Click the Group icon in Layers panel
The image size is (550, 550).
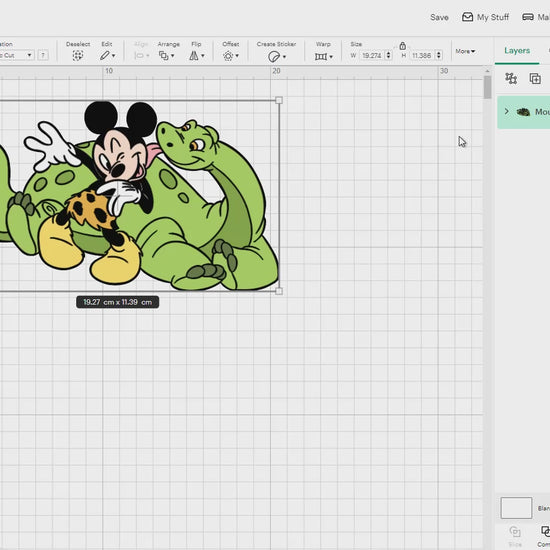tap(511, 78)
